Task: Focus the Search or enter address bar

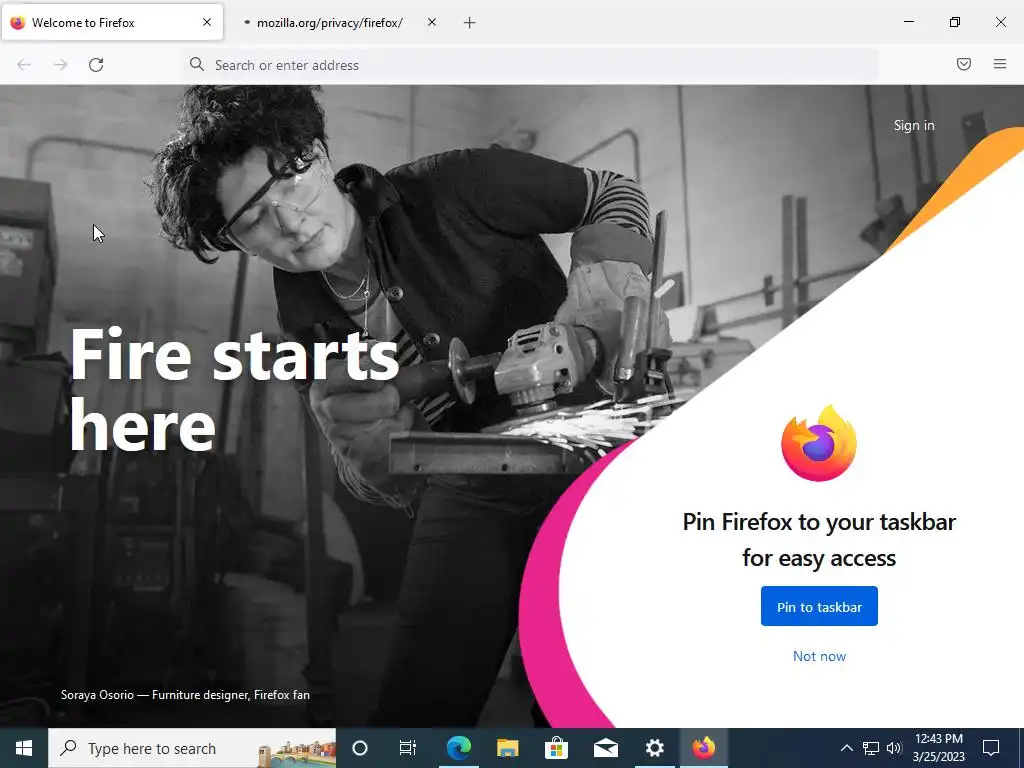Action: [x=530, y=65]
